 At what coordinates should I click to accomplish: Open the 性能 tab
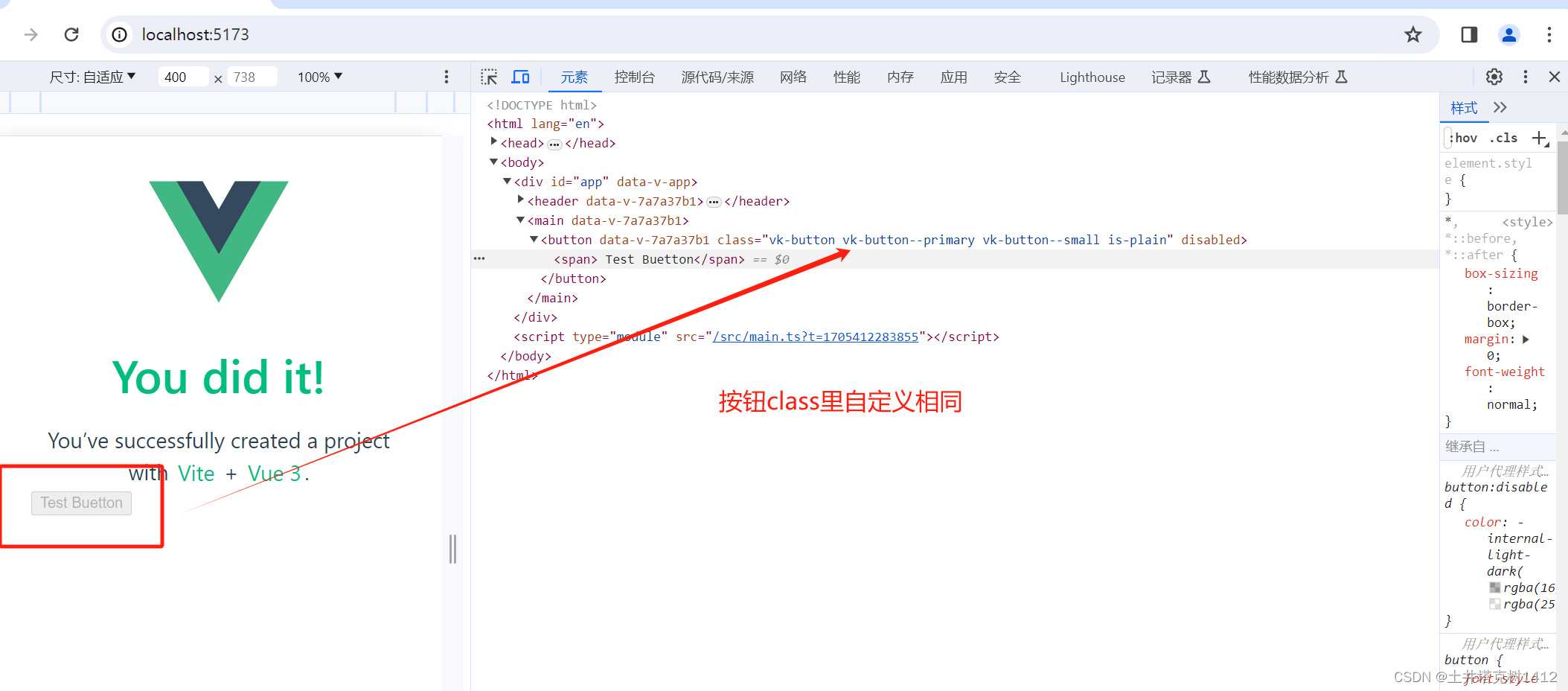[847, 77]
